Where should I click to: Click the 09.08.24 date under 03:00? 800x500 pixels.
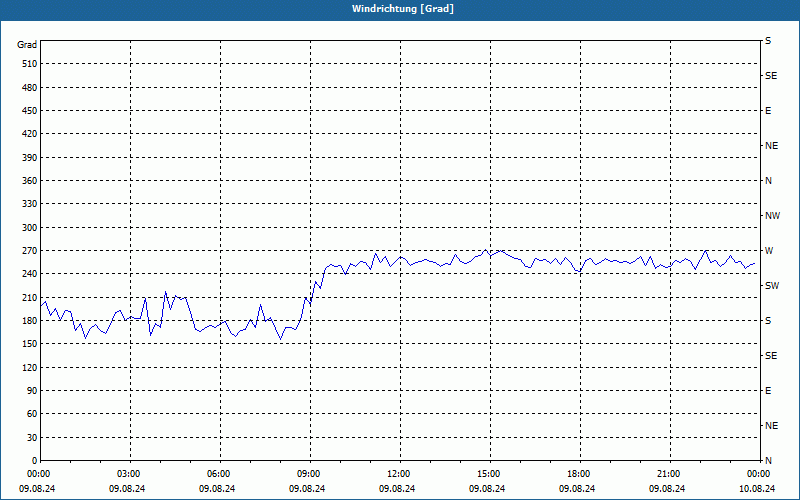127,489
